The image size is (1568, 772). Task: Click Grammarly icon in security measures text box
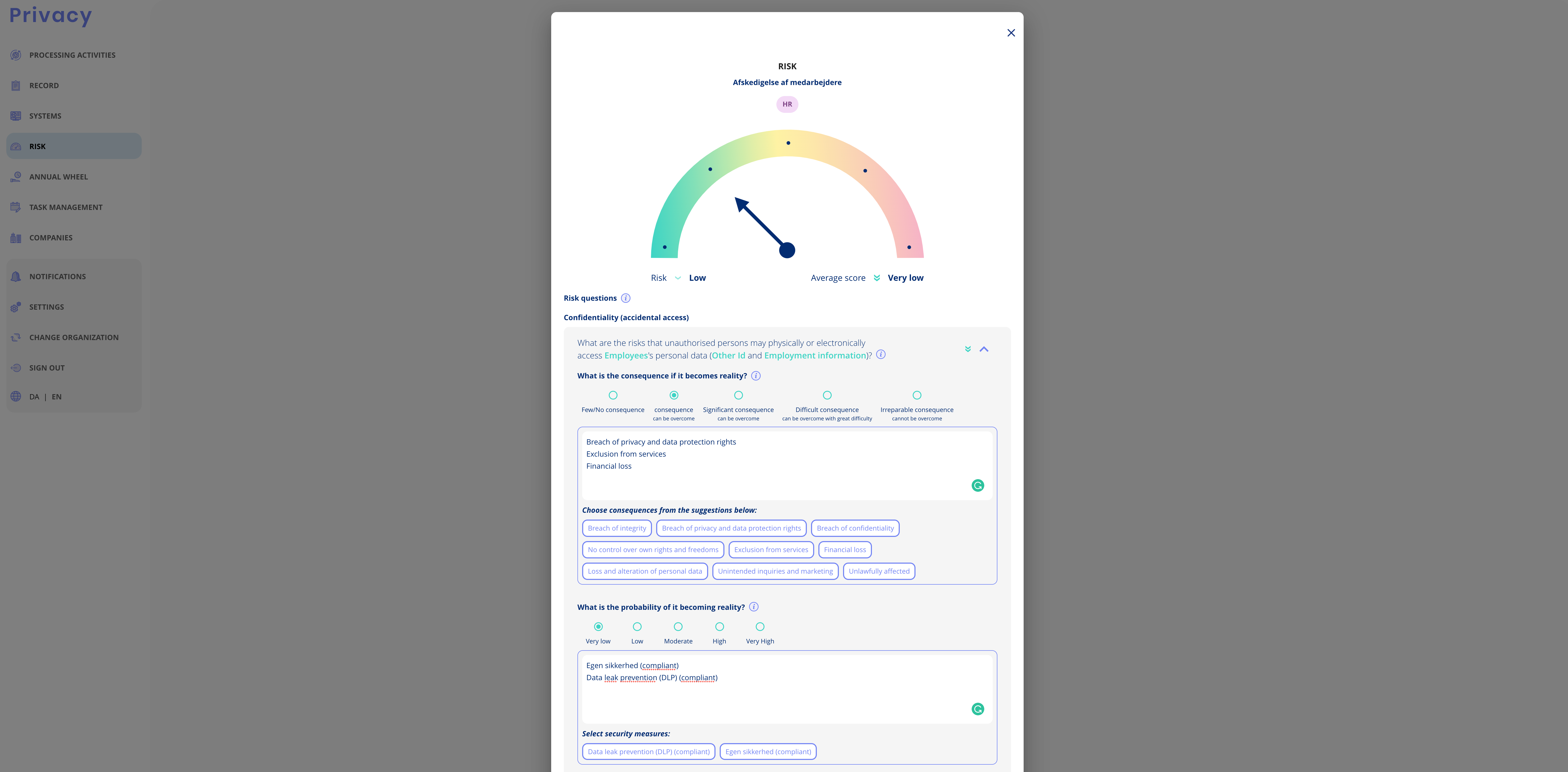pos(977,709)
